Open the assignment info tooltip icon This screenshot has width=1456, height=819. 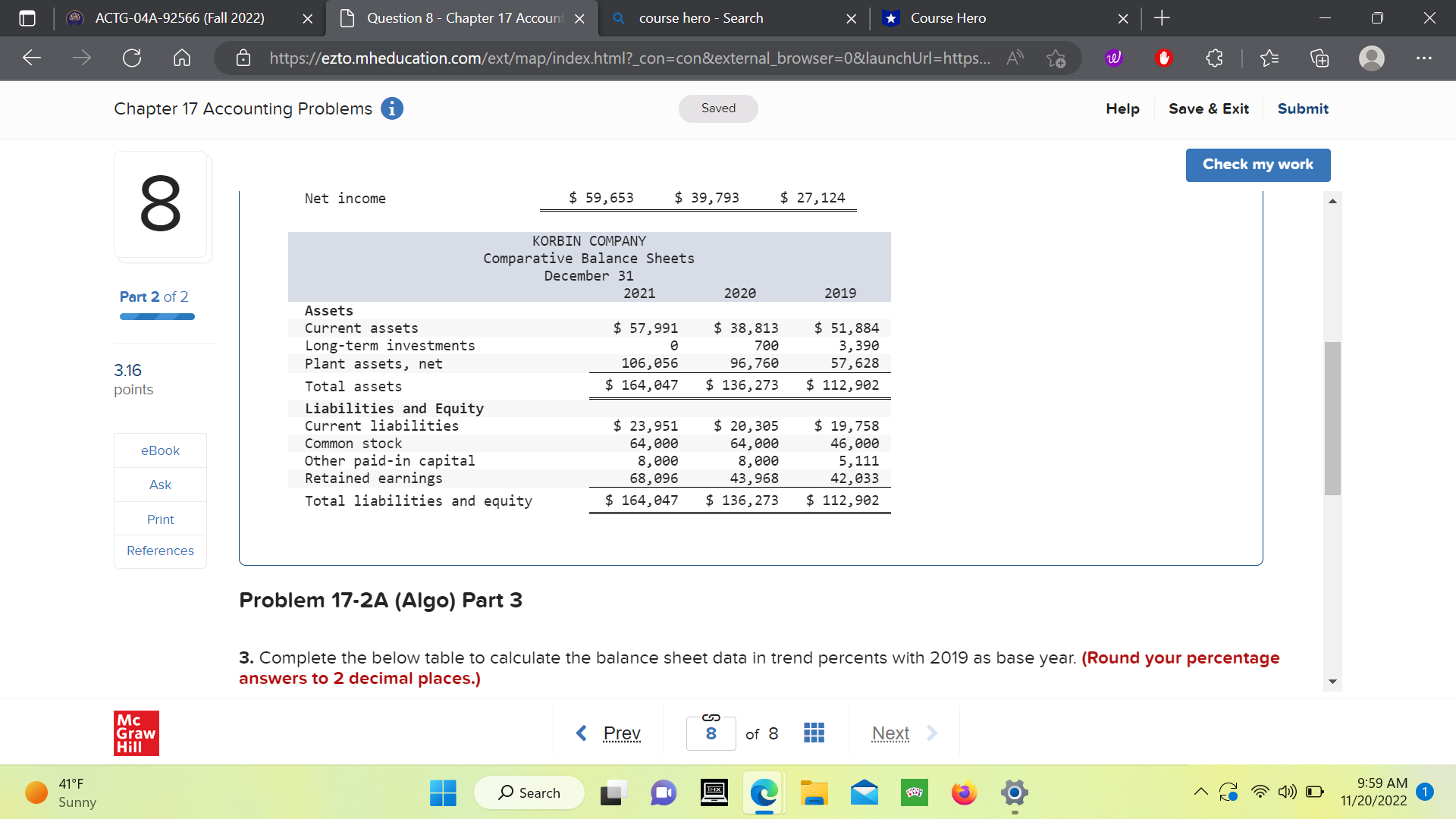click(x=391, y=108)
